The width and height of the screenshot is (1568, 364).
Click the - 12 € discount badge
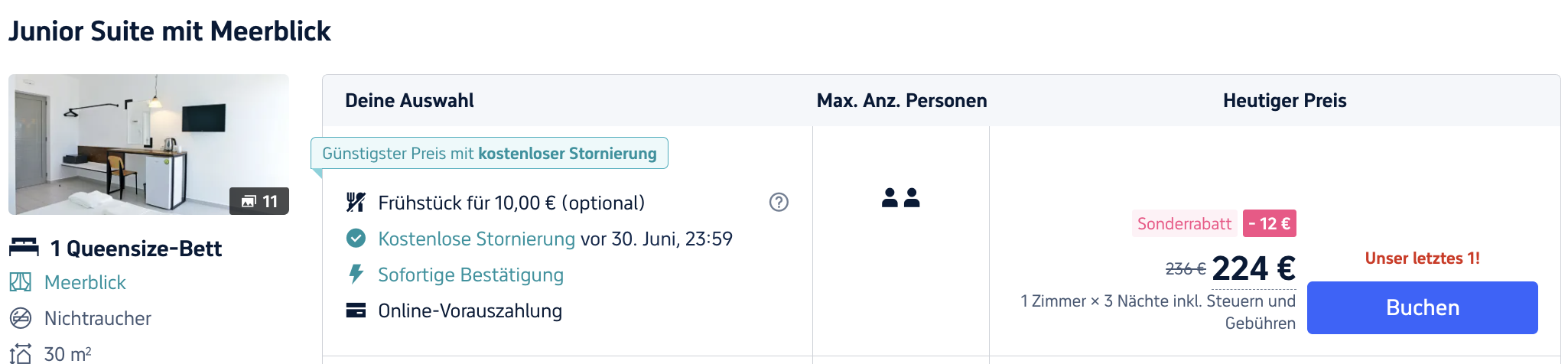tap(1270, 223)
